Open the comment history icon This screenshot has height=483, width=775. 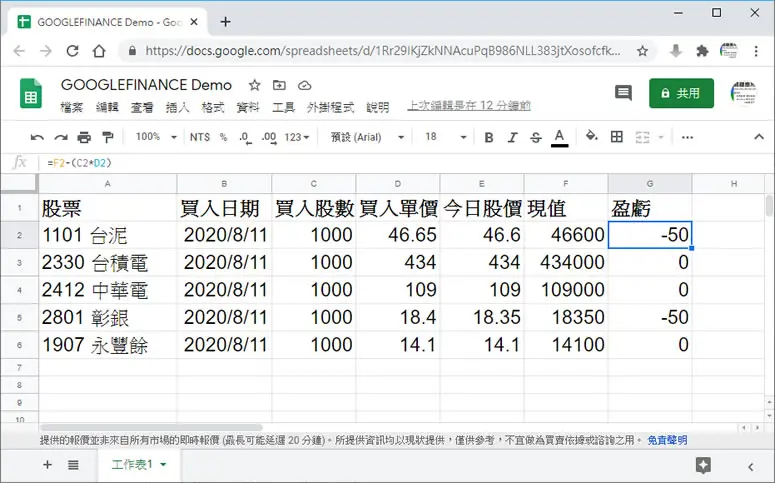pyautogui.click(x=623, y=93)
